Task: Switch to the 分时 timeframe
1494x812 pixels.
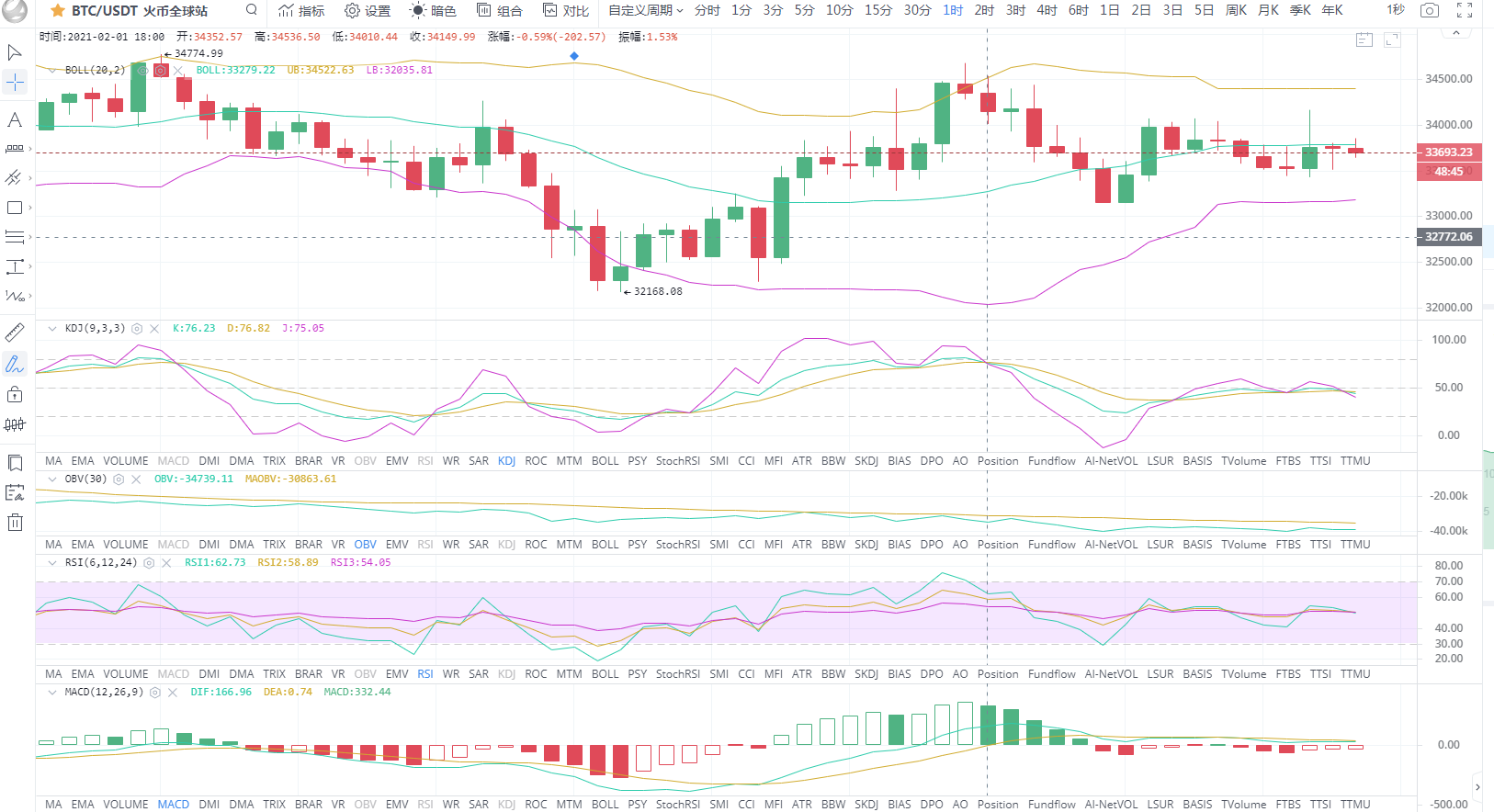Action: pos(707,10)
